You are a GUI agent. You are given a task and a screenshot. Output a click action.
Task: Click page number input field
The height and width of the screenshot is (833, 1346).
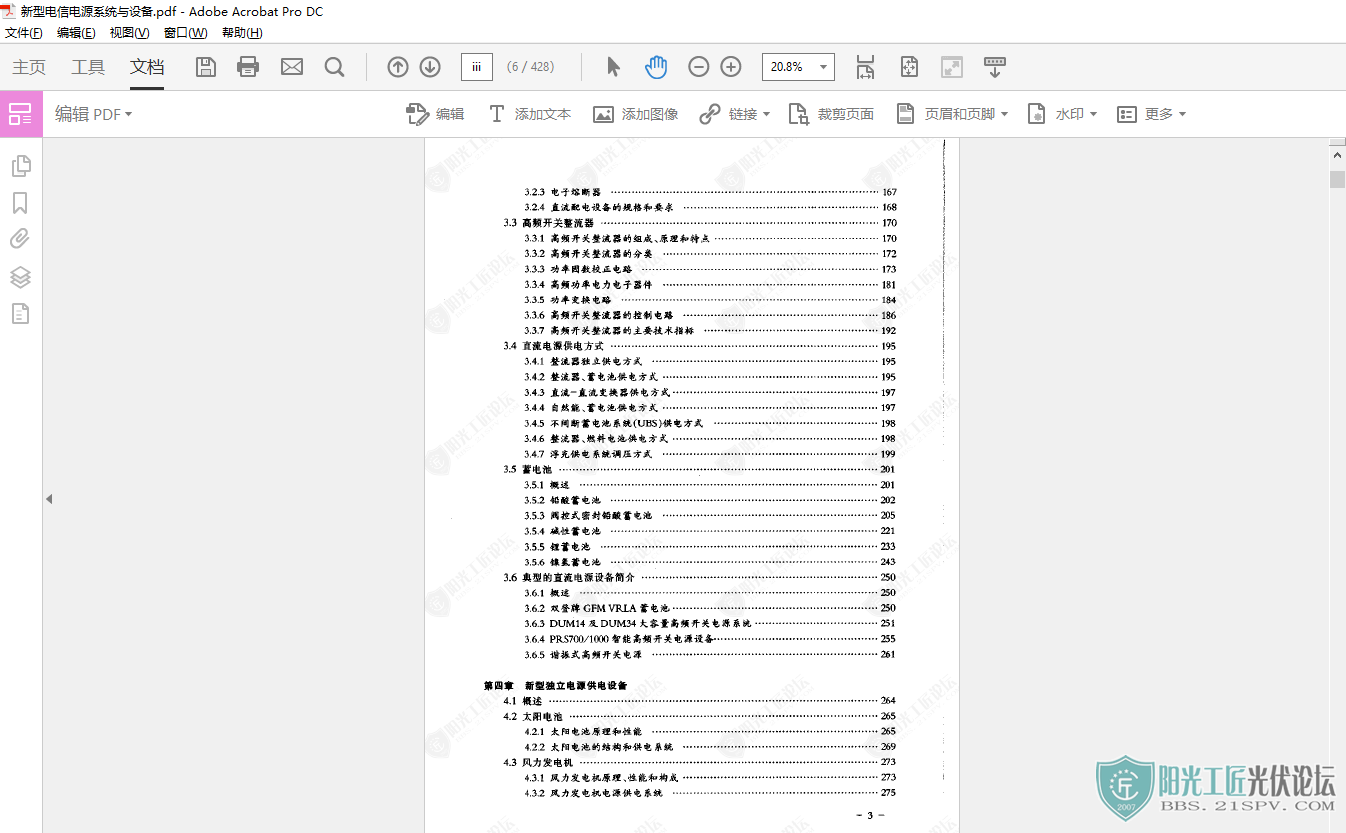pyautogui.click(x=476, y=67)
